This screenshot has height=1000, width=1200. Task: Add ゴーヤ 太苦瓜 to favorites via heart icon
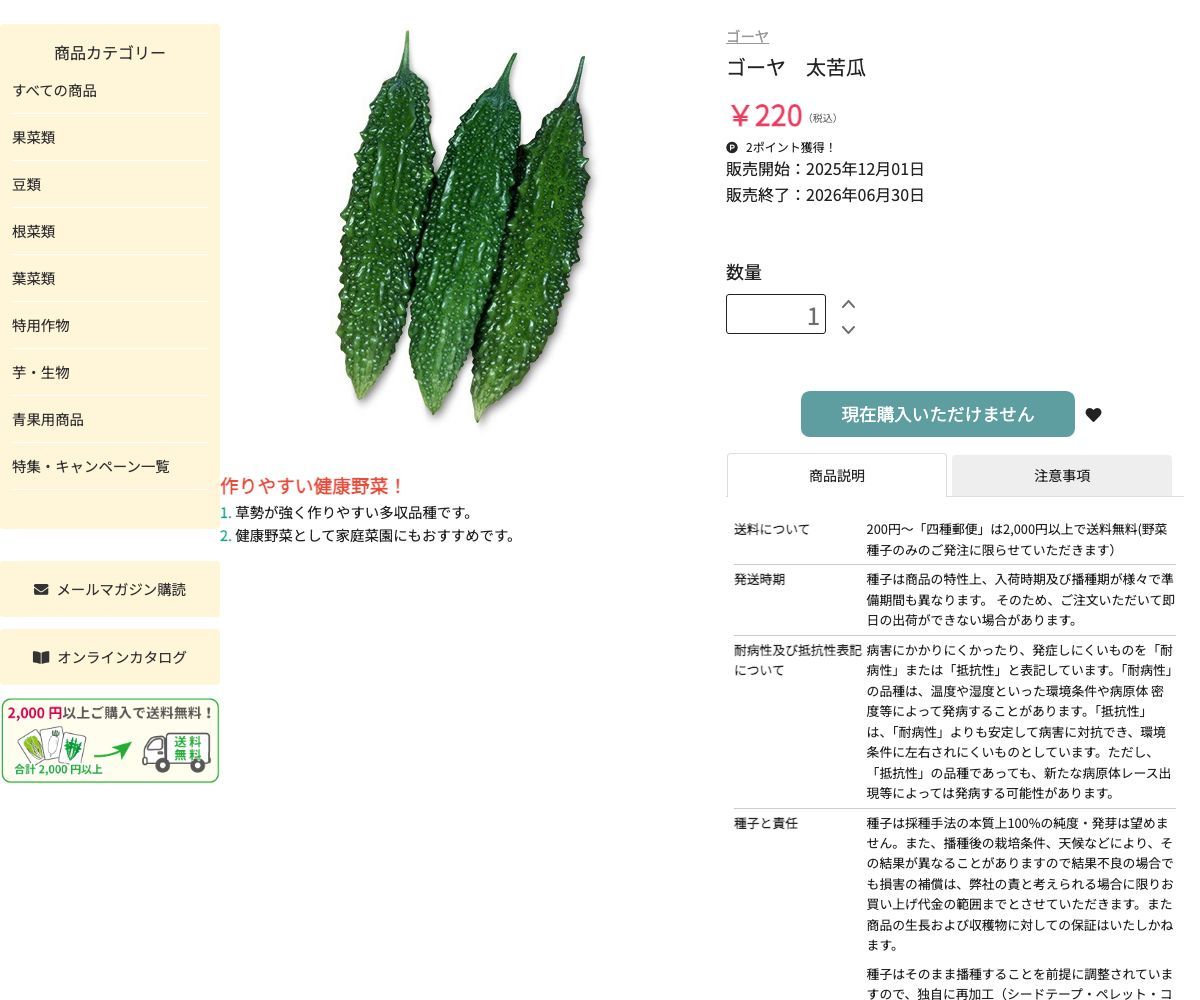pos(1093,414)
